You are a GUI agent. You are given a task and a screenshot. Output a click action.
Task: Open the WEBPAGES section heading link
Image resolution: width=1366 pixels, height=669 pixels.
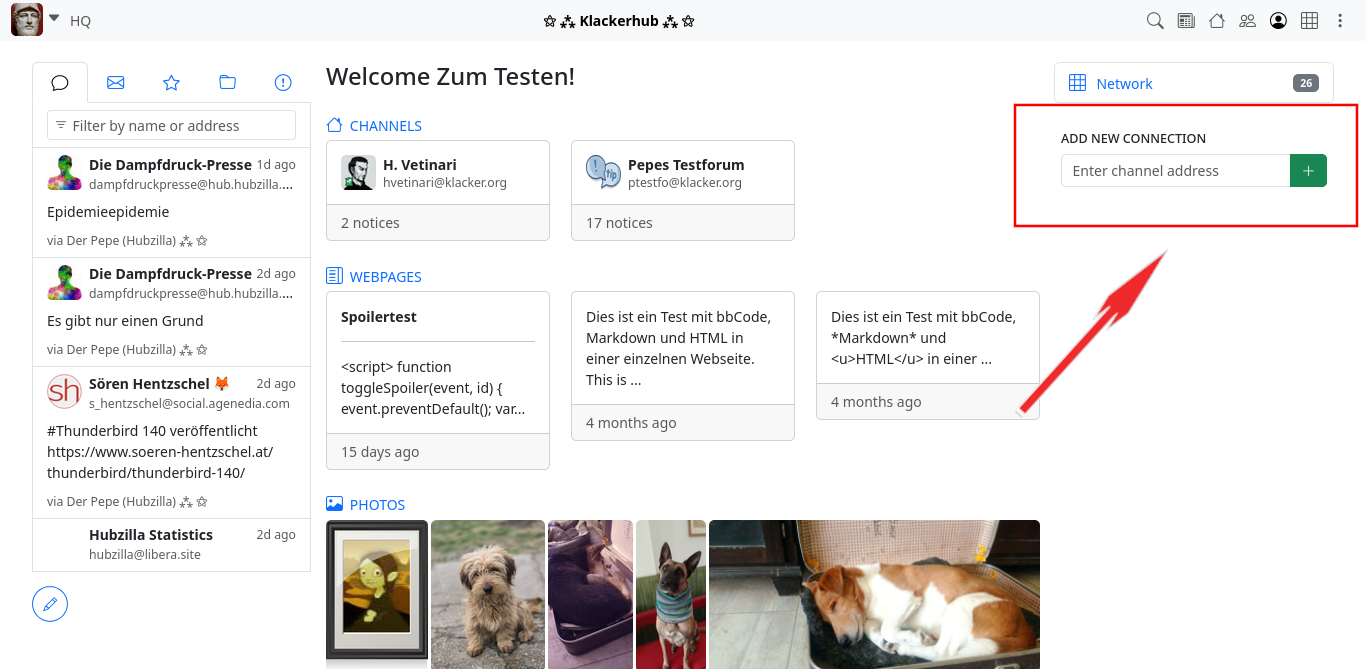coord(385,277)
